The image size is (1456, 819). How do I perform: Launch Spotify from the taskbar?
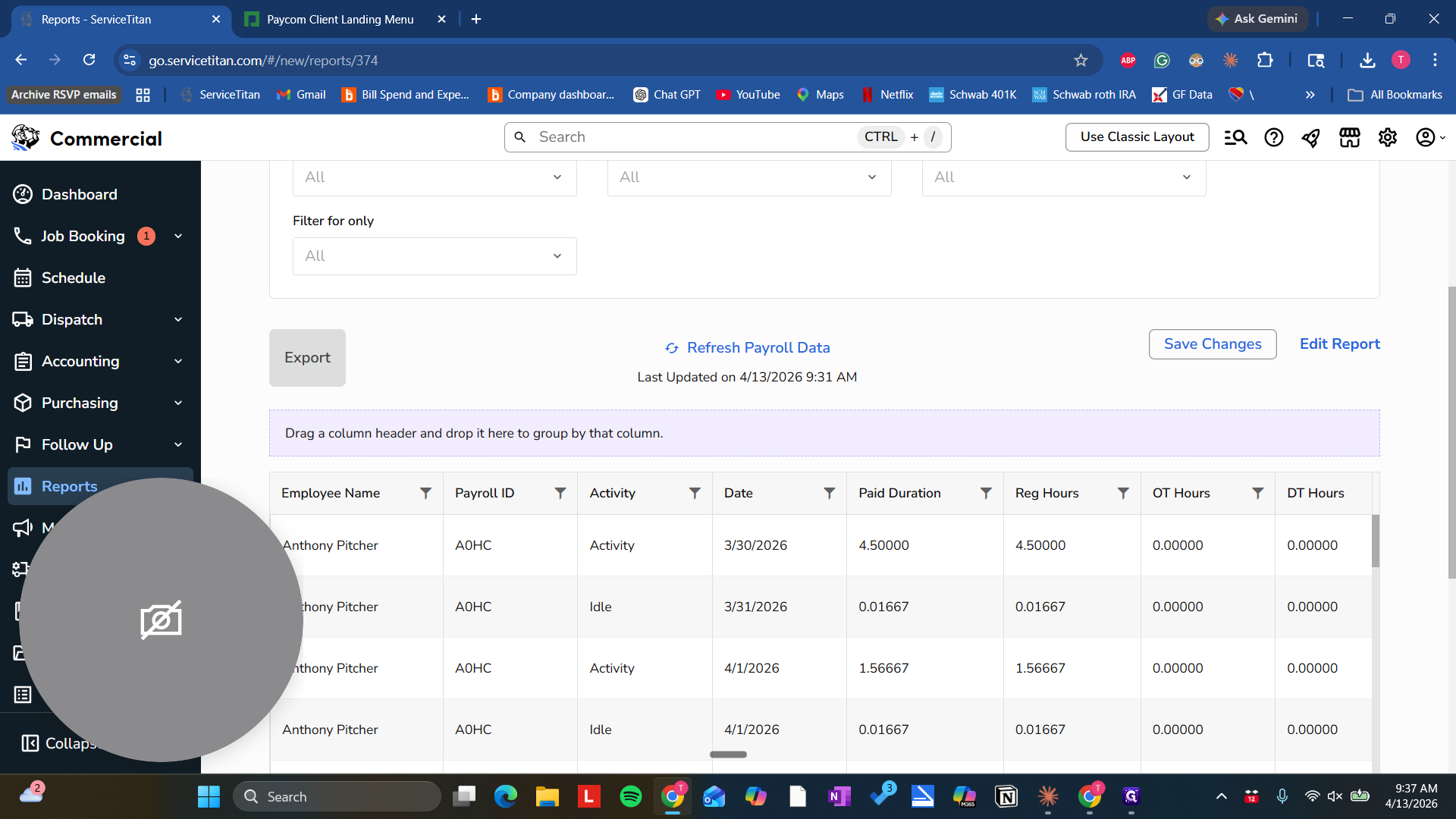tap(631, 796)
